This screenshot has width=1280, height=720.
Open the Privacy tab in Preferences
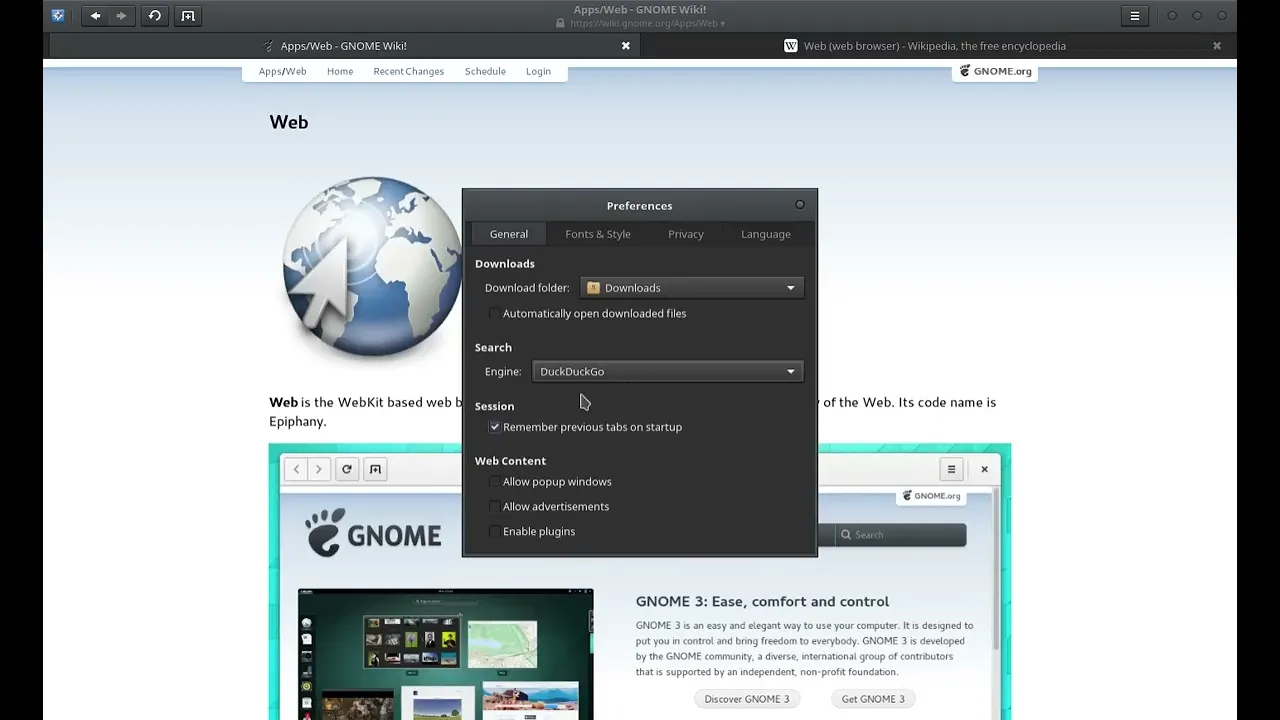[686, 234]
